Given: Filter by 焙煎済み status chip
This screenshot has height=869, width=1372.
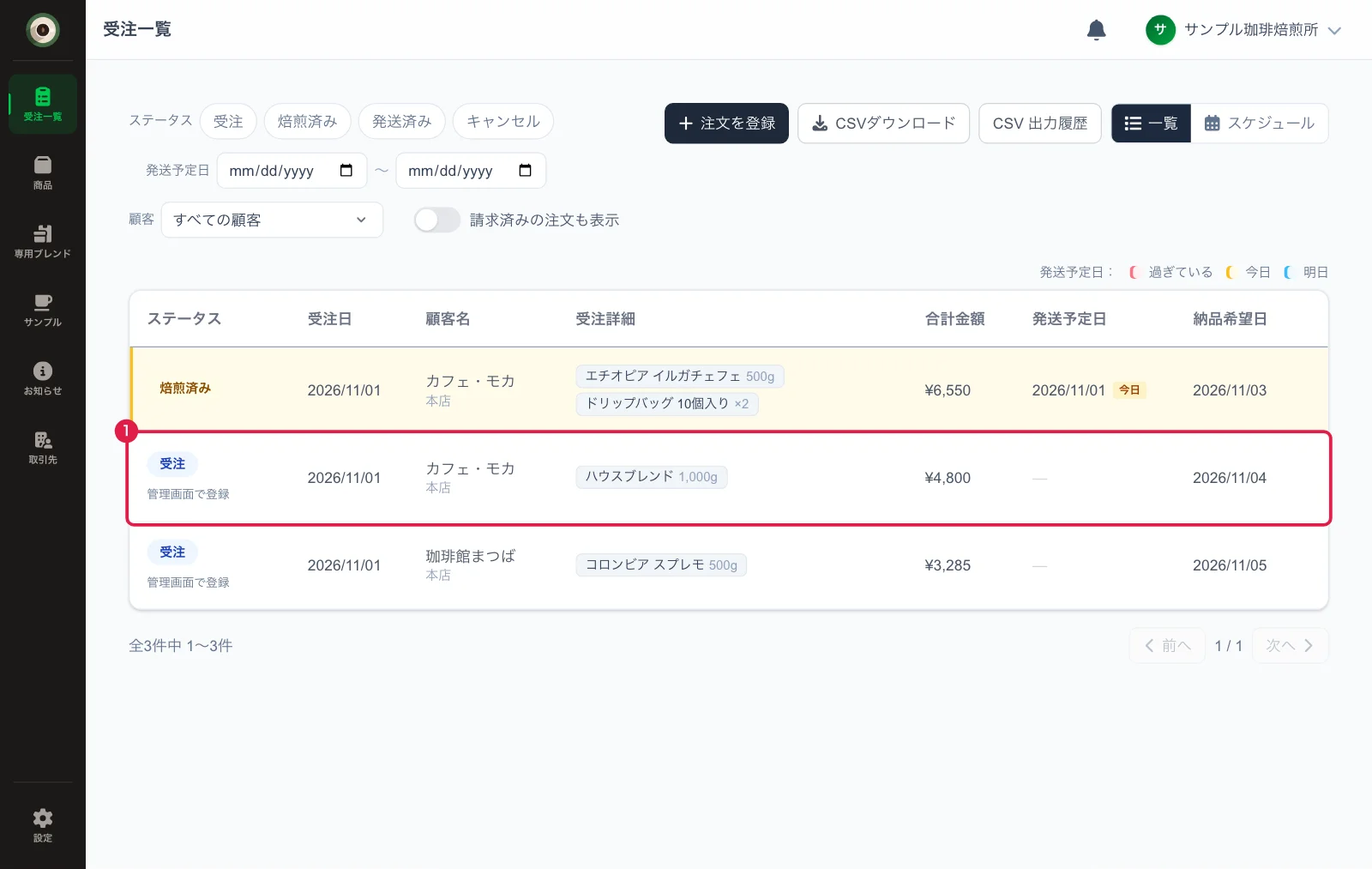Looking at the screenshot, I should tap(308, 121).
